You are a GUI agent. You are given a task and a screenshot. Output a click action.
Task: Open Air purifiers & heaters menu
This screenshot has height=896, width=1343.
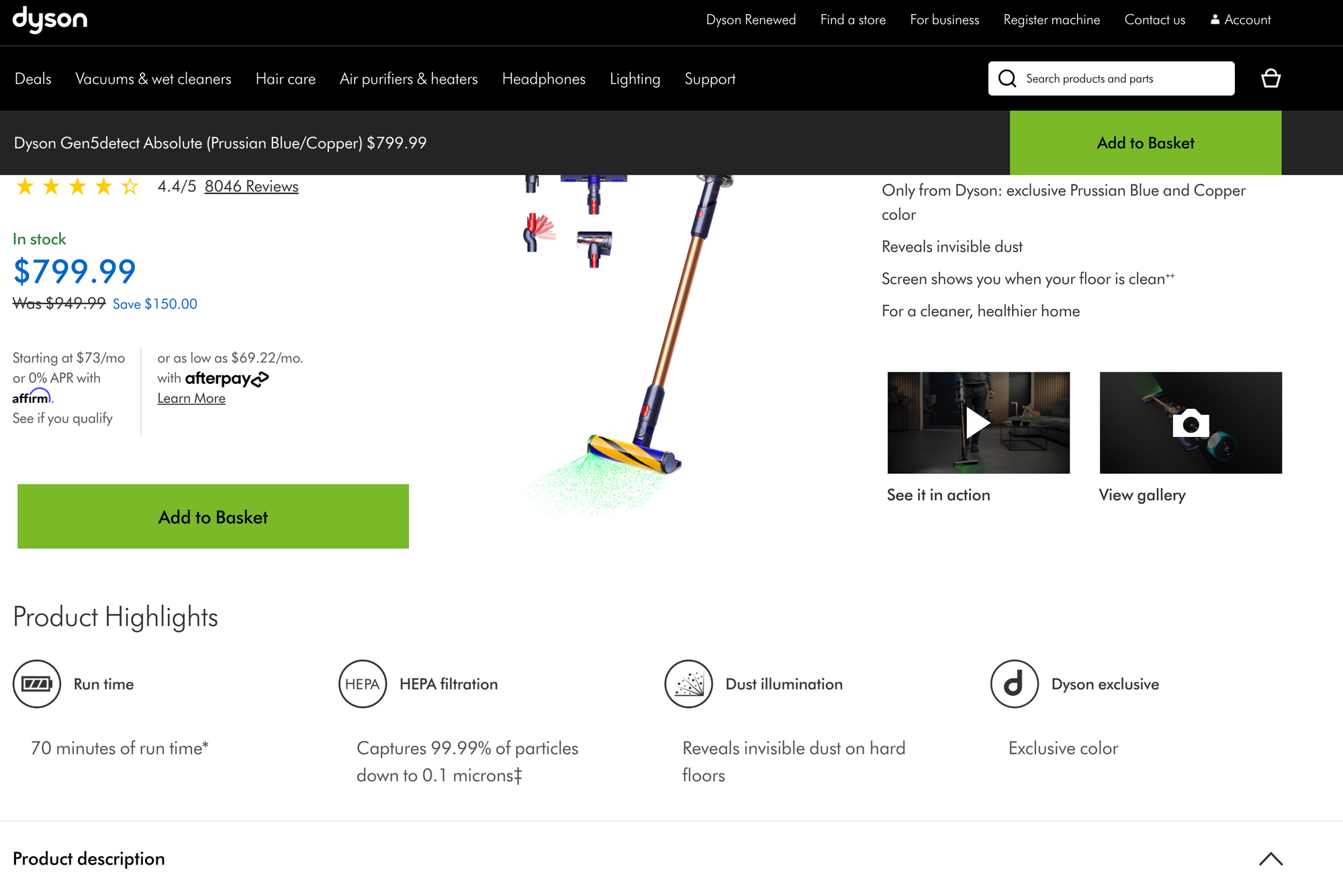(409, 79)
